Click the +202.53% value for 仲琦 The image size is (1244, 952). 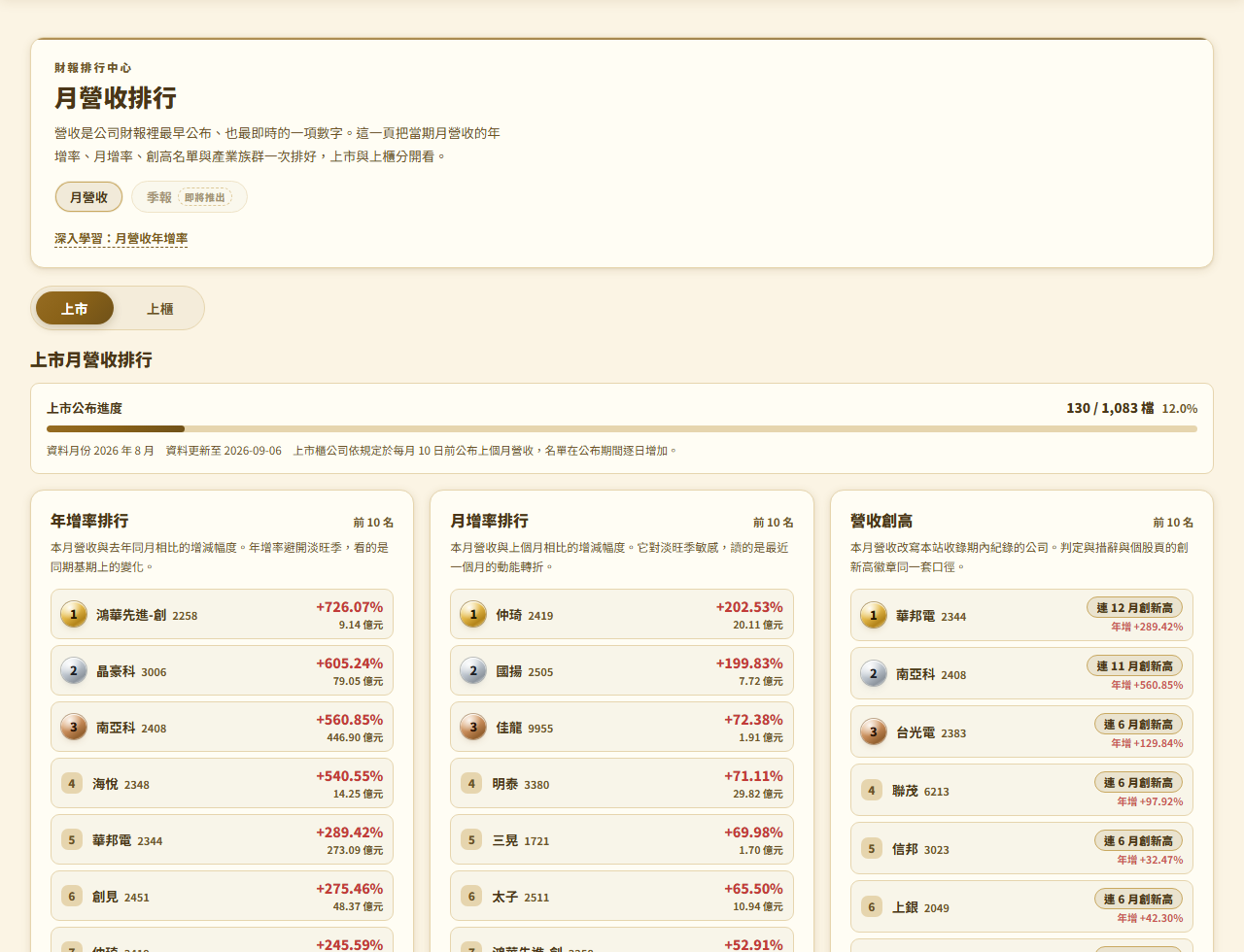point(749,607)
